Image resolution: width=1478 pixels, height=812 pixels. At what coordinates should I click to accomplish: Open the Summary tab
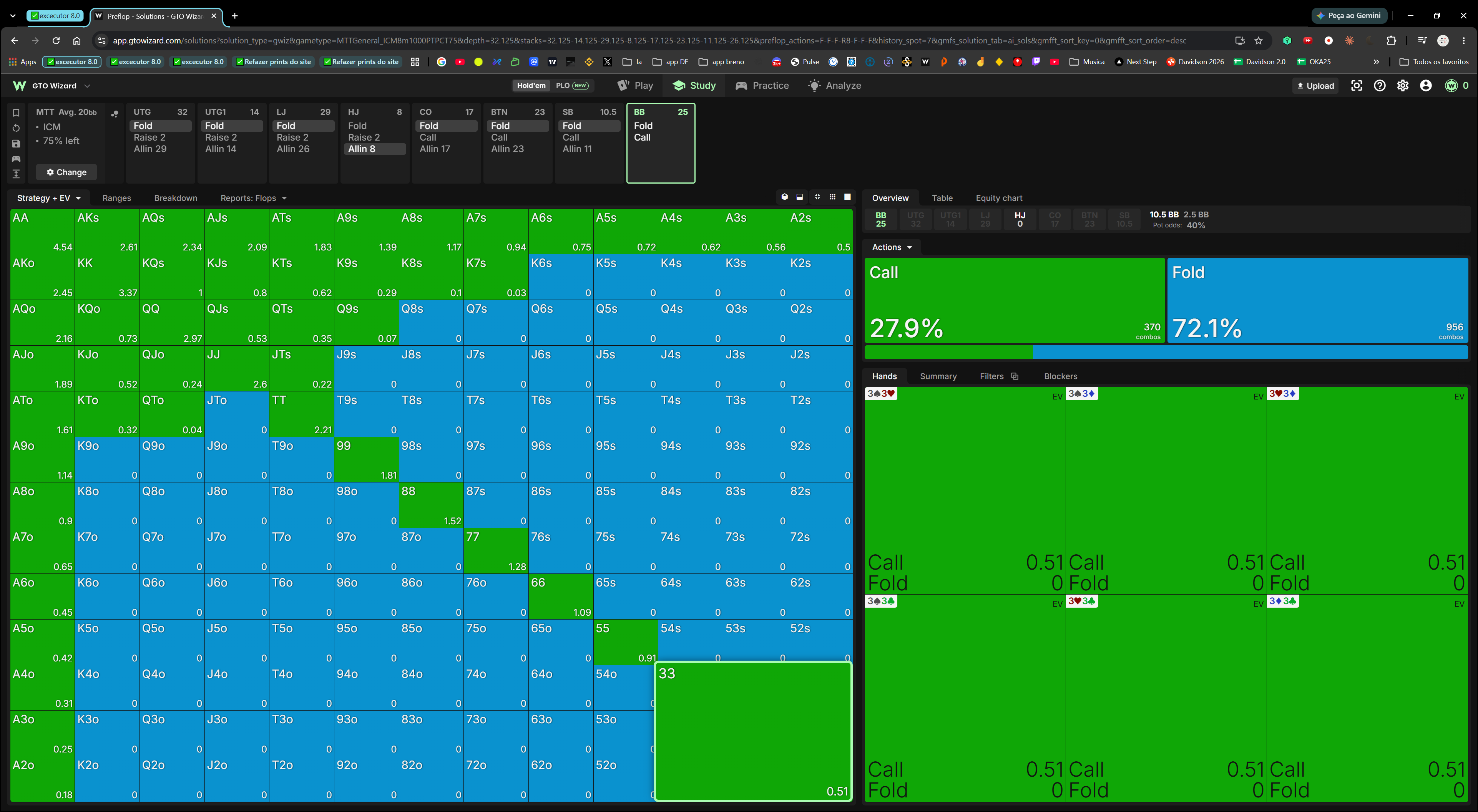coord(938,376)
